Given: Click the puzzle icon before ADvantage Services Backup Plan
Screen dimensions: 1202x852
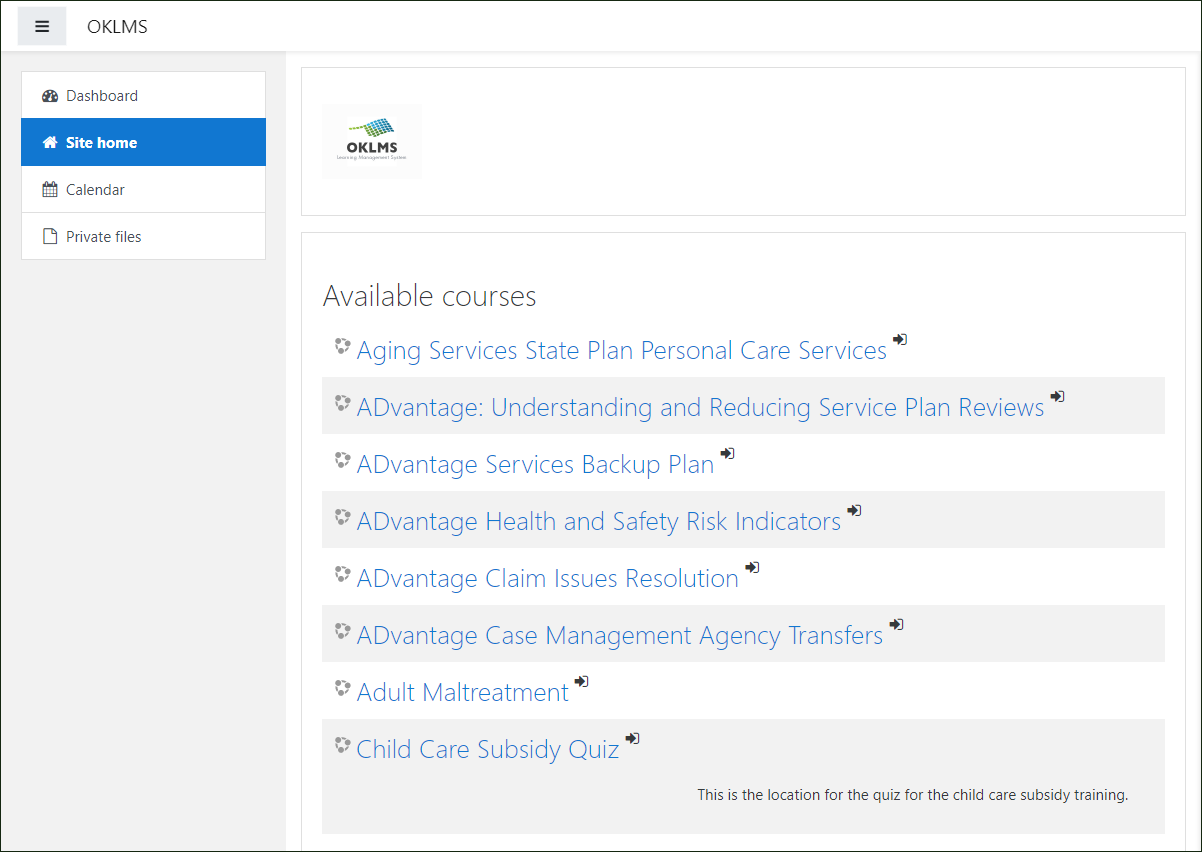Looking at the screenshot, I should point(341,459).
